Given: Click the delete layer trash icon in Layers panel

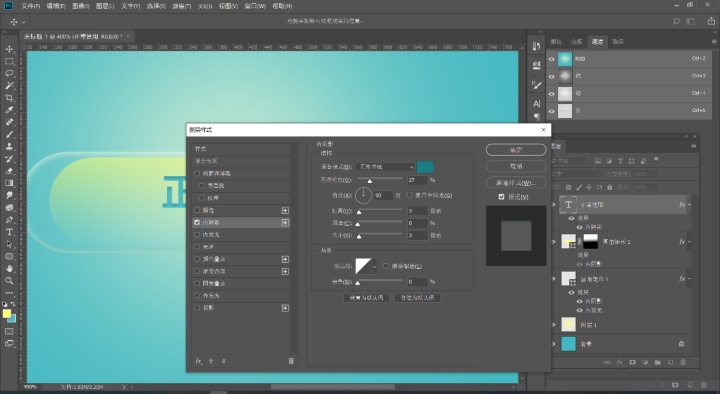Looking at the screenshot, I should 683,362.
